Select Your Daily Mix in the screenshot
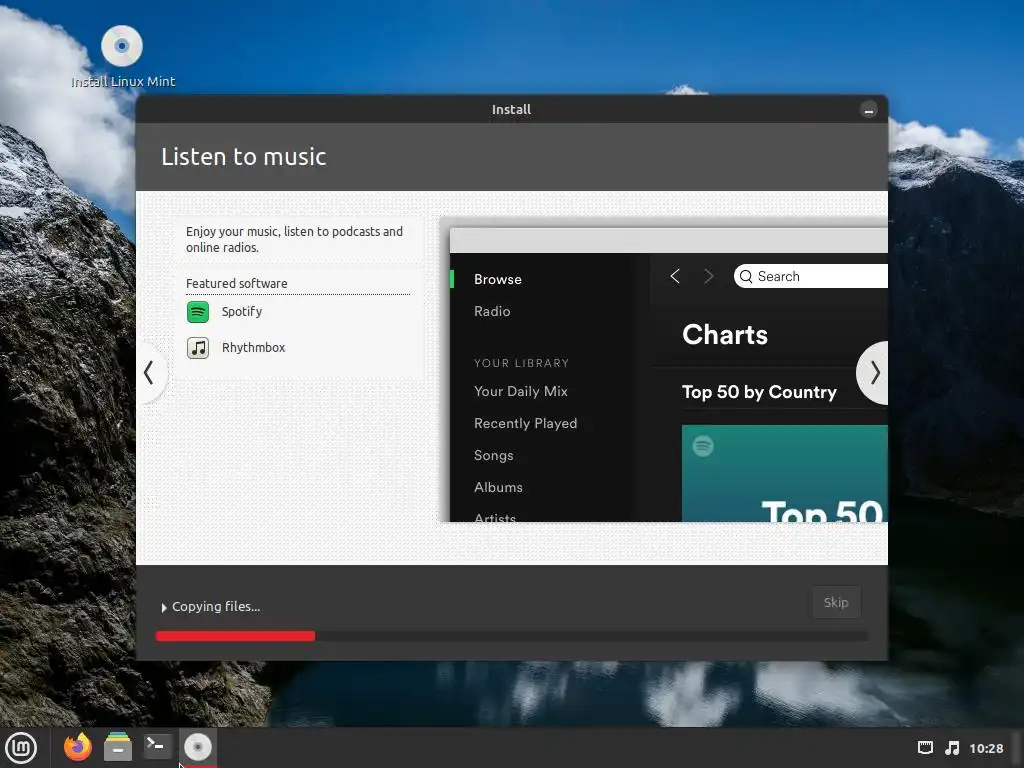The image size is (1024, 768). click(x=520, y=391)
